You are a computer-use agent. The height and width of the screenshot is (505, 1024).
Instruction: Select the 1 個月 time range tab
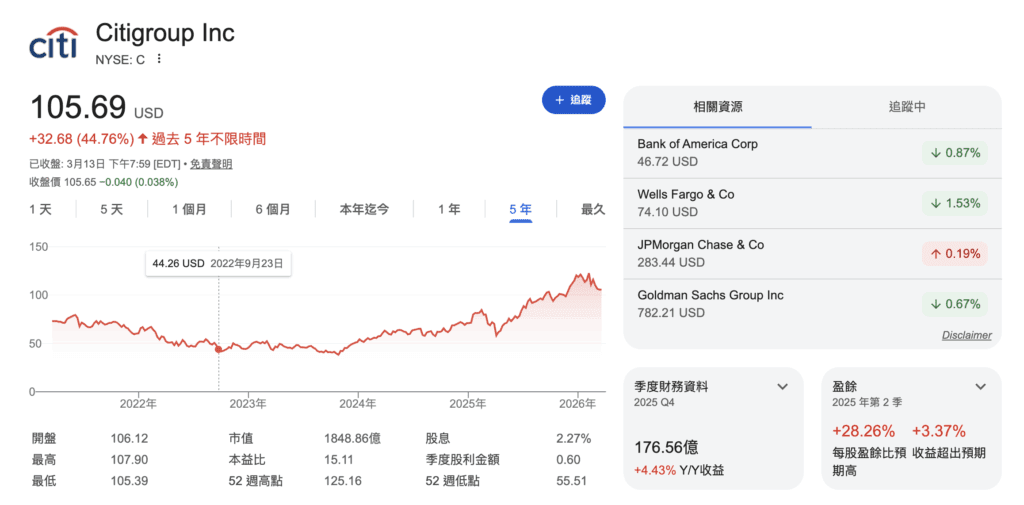coord(189,210)
